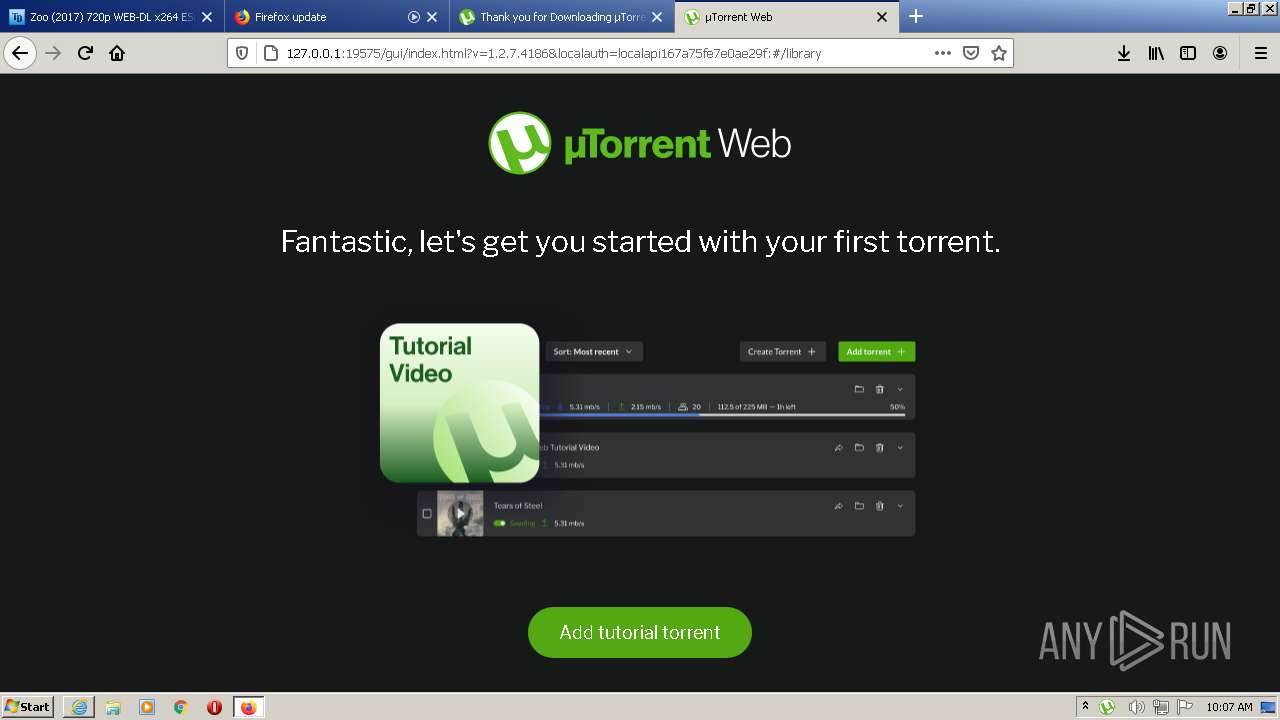Reload the page with the refresh icon
The width and height of the screenshot is (1280, 720).
pyautogui.click(x=85, y=53)
